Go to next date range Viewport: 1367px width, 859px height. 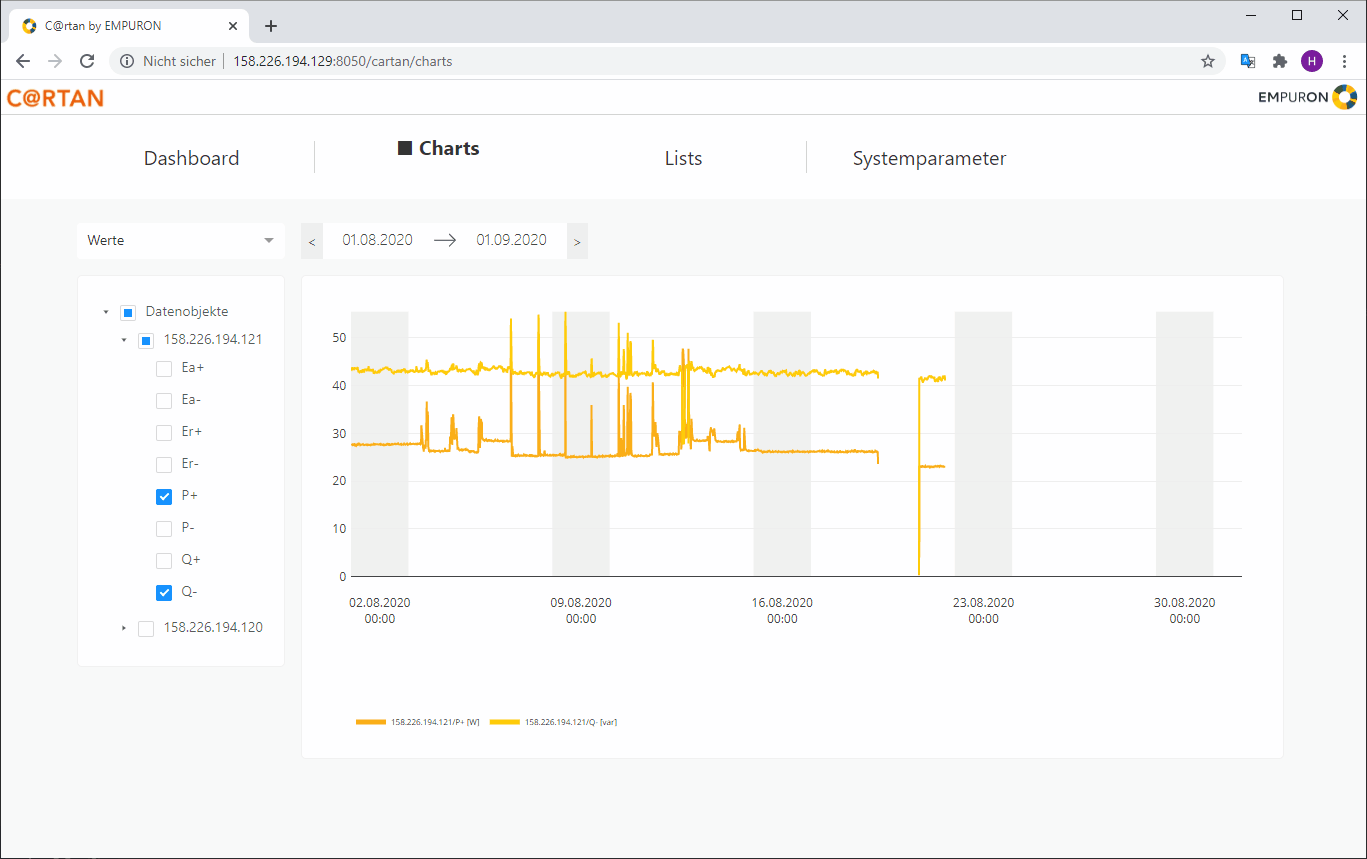[x=577, y=241]
